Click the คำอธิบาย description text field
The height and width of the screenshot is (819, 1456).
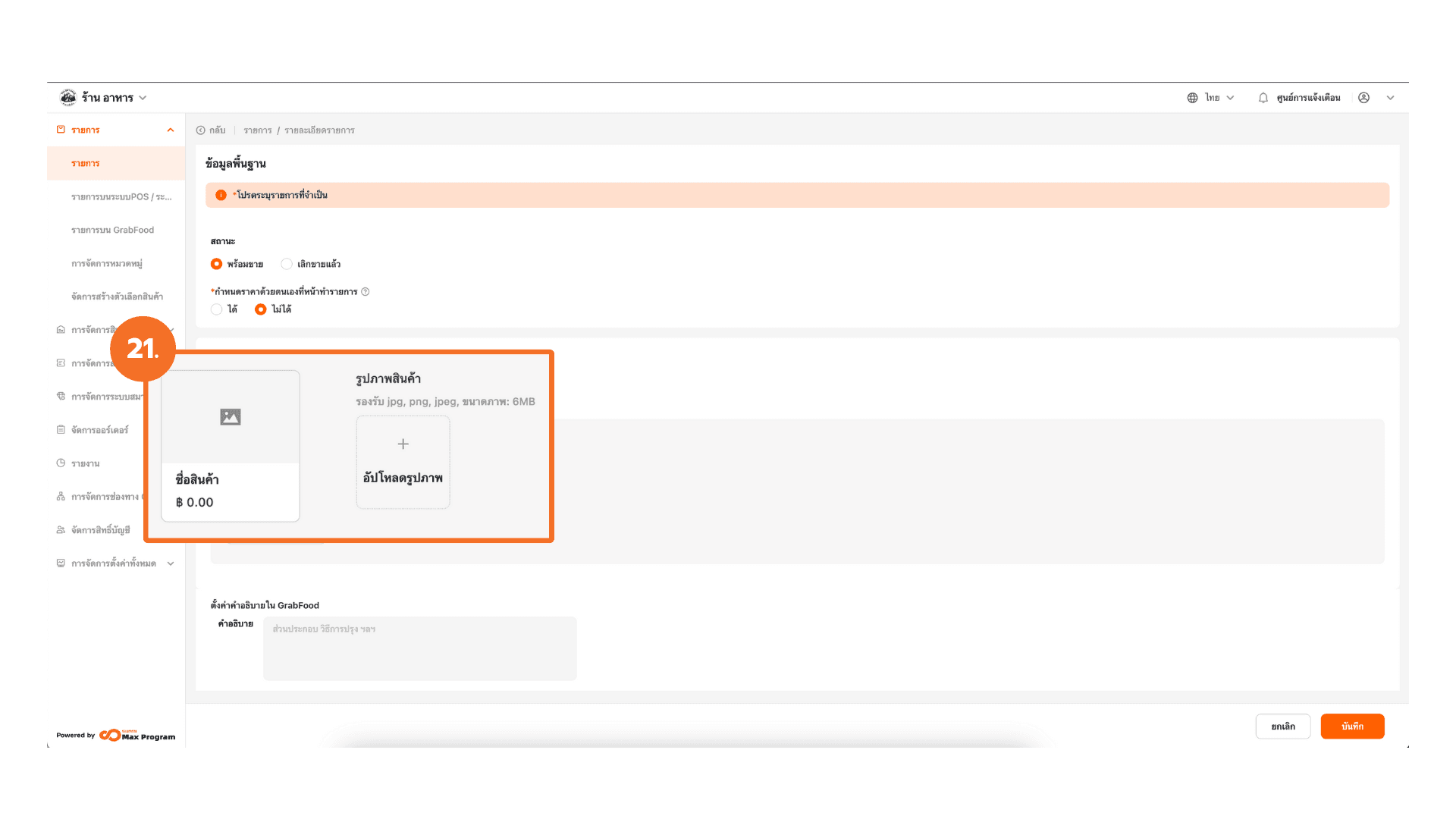click(419, 648)
